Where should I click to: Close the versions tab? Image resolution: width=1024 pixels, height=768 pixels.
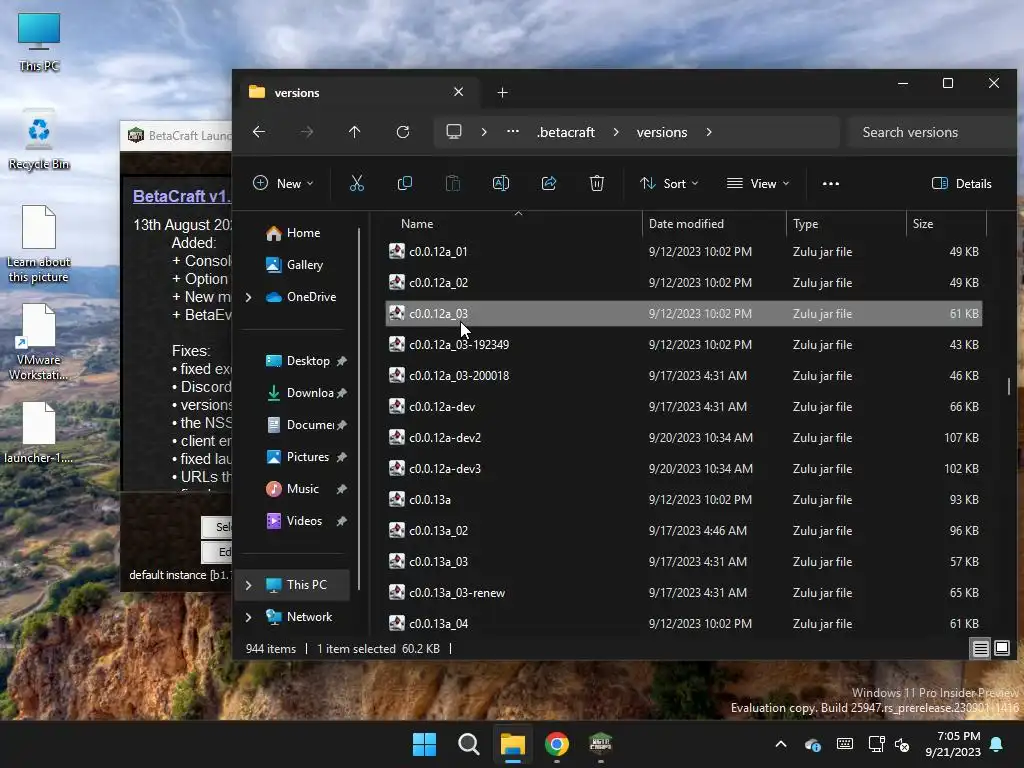[458, 92]
